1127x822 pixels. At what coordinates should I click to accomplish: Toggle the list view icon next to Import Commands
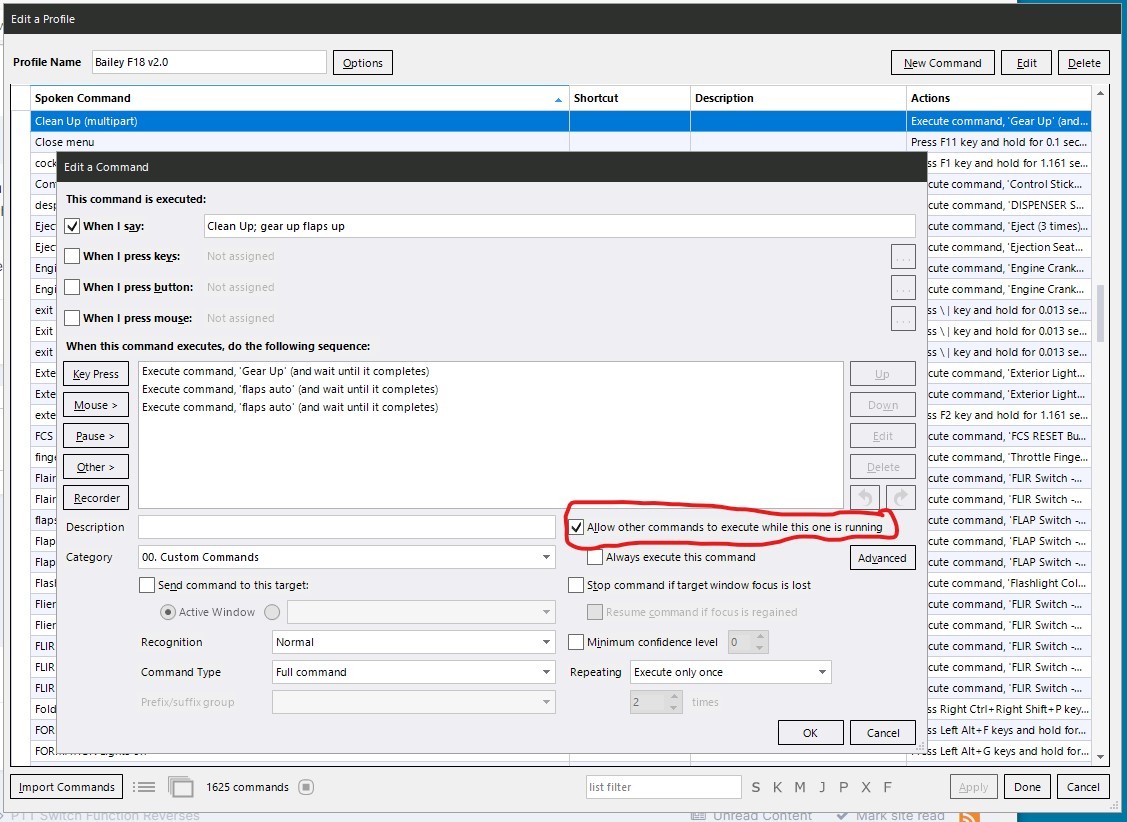pyautogui.click(x=144, y=788)
